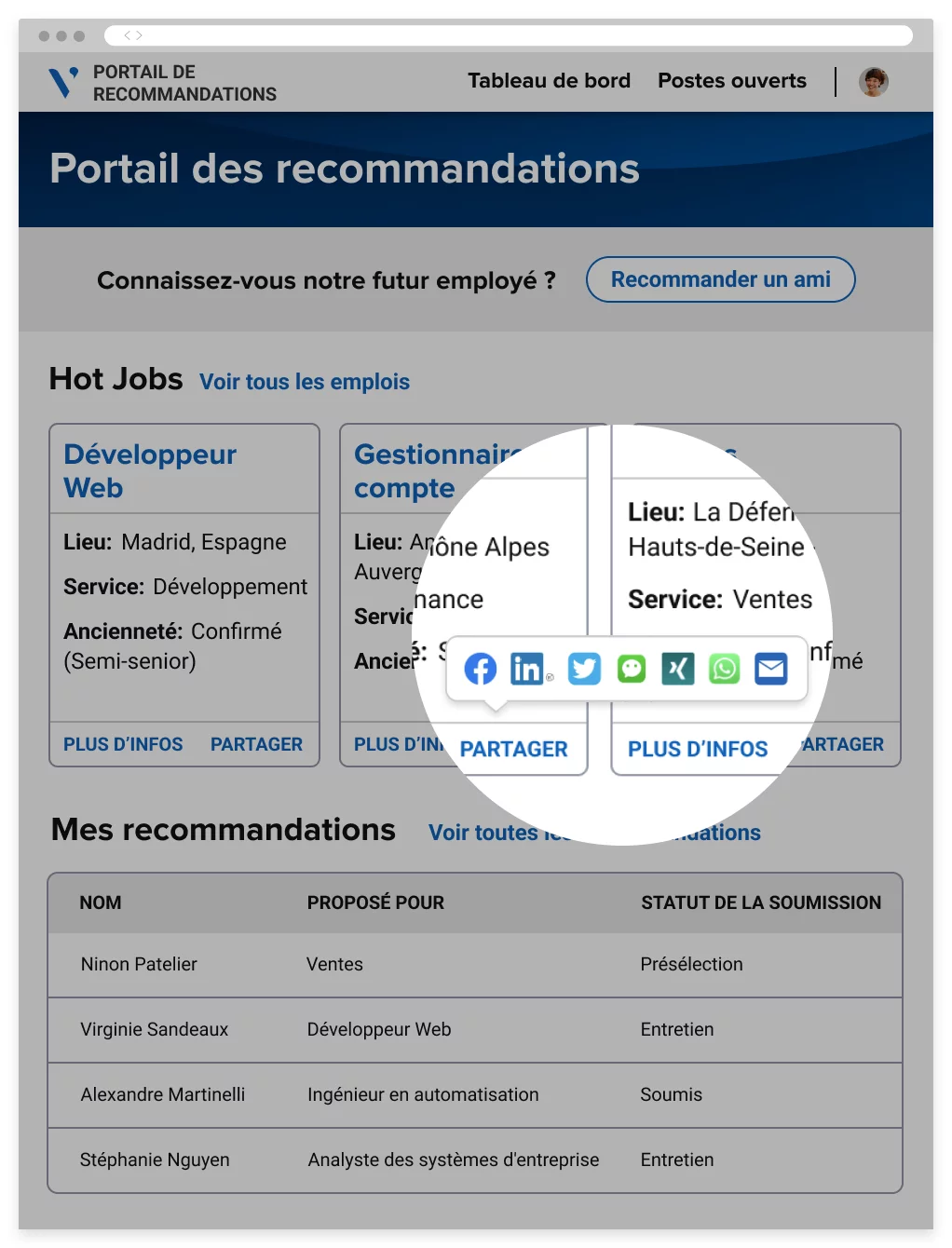
Task: Share the job through WhatsApp
Action: pos(725,669)
